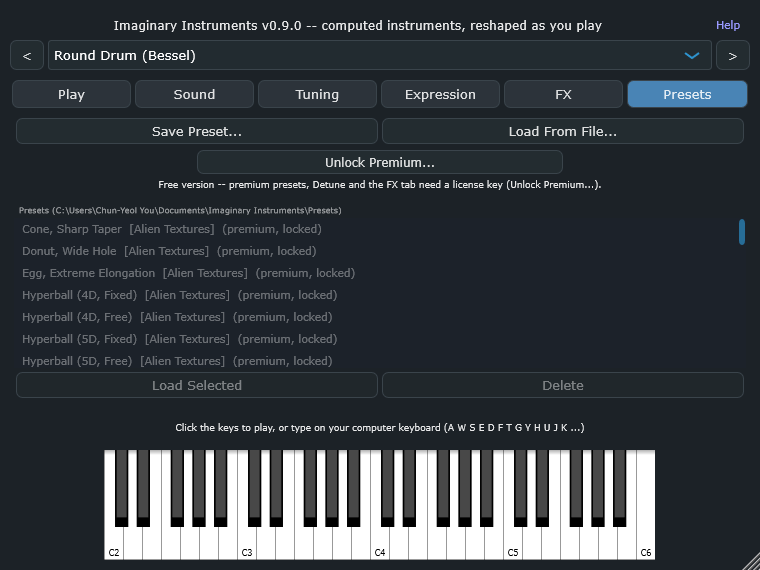
Task: Switch to the Play tab
Action: pyautogui.click(x=71, y=94)
